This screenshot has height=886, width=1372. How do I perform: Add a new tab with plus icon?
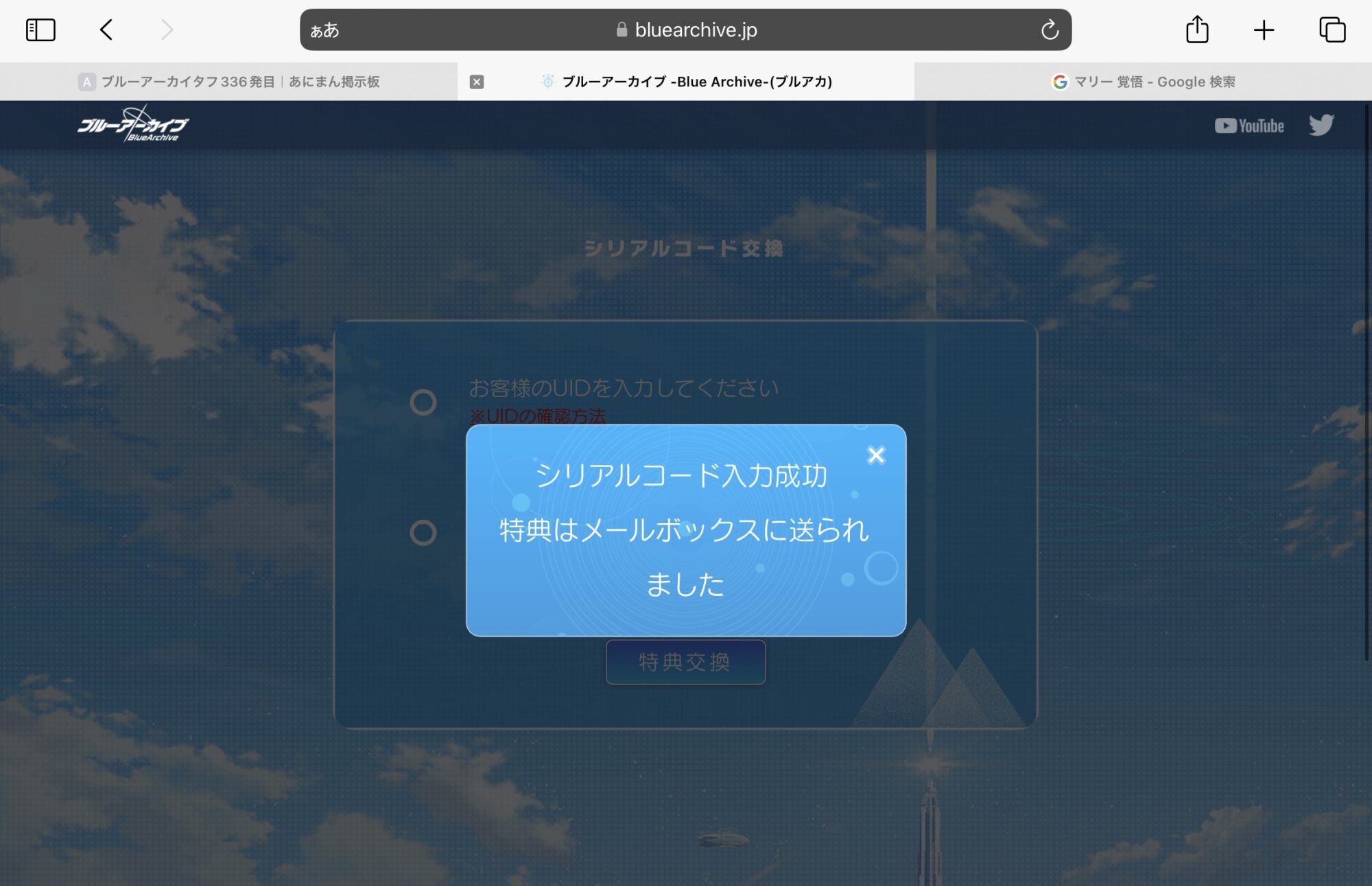(x=1264, y=29)
